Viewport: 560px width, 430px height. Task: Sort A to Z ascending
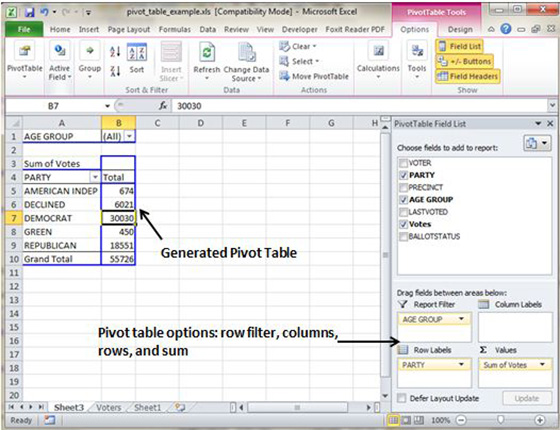(x=115, y=51)
